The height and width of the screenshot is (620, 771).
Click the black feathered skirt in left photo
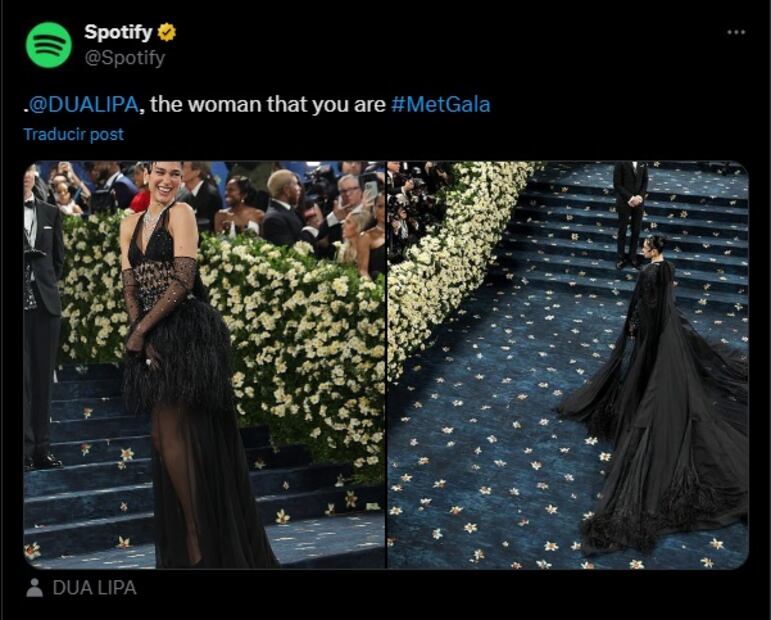(177, 352)
